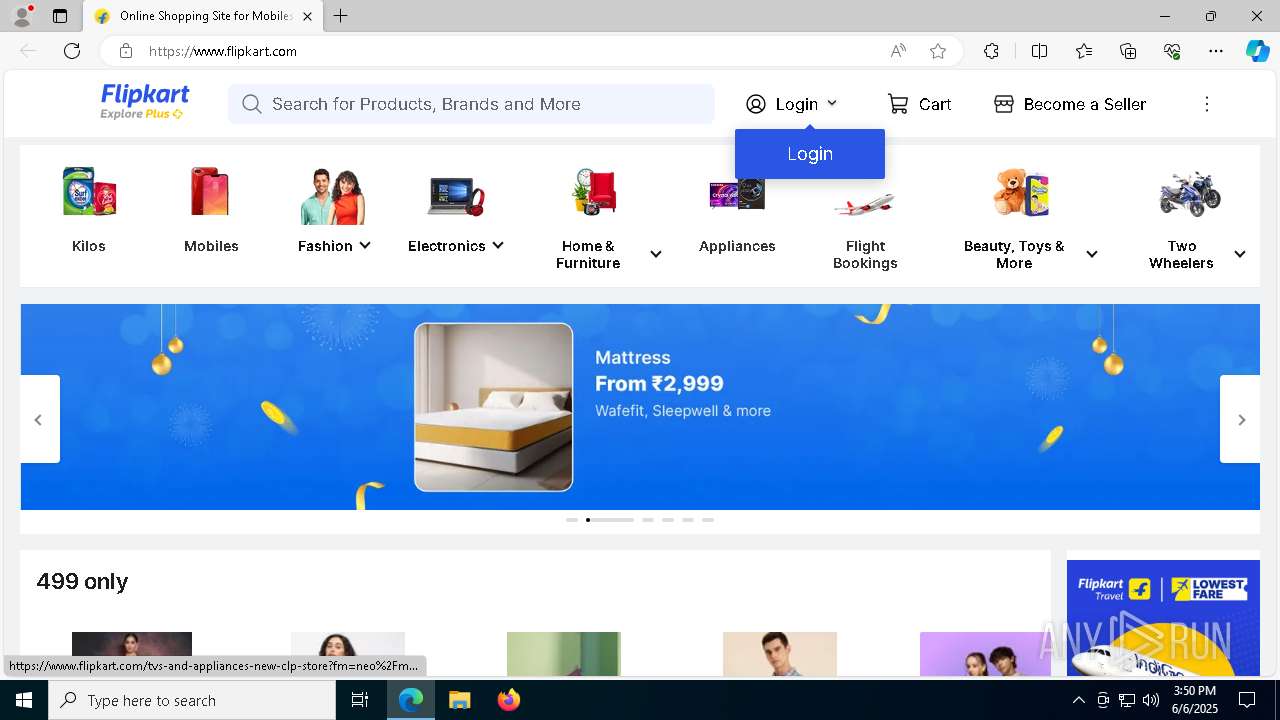The height and width of the screenshot is (720, 1280).
Task: Expand the Two Wheelers chevron
Action: click(x=1240, y=254)
